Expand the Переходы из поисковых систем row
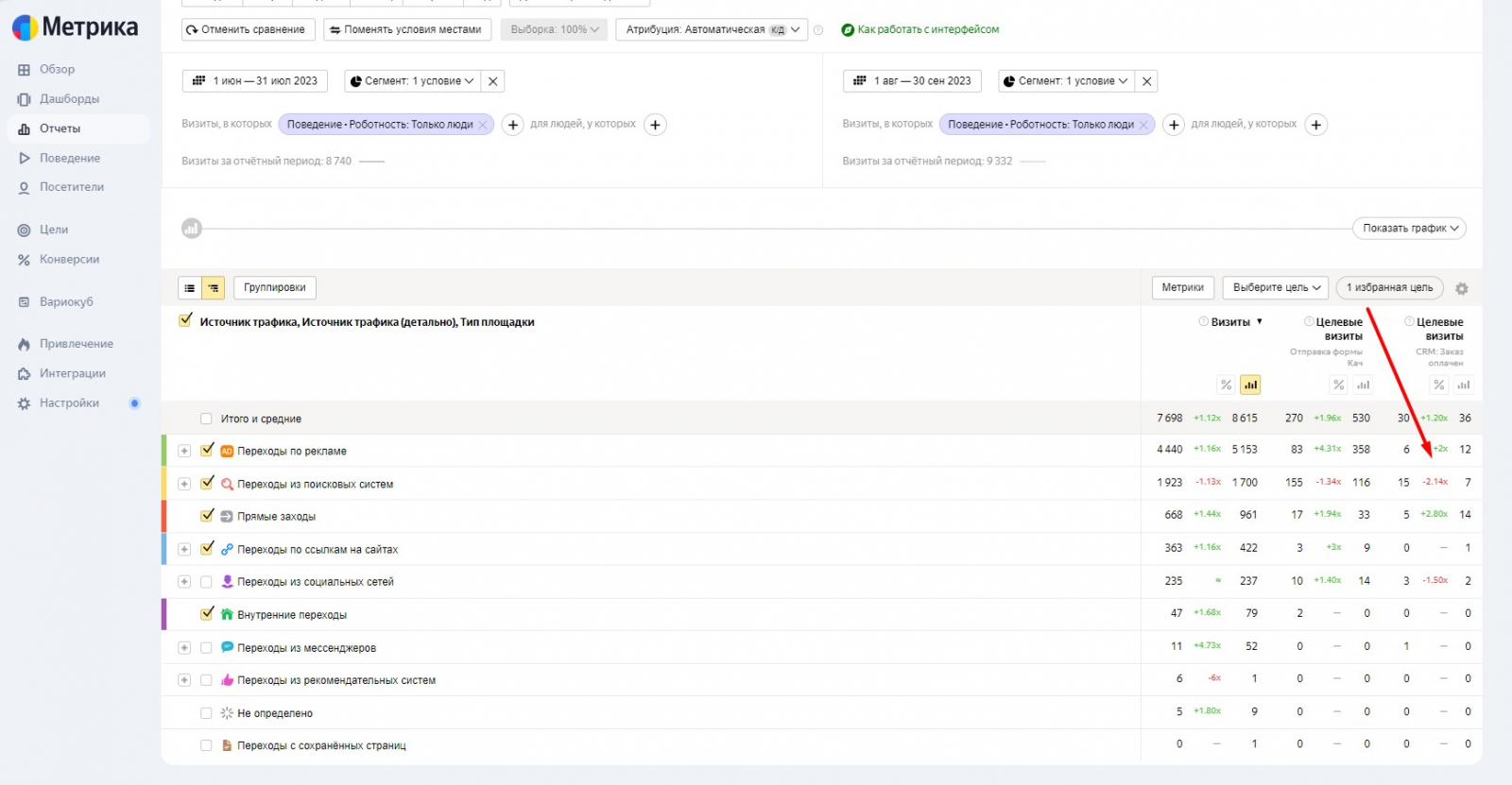Screen dimensions: 1512x785 (x=184, y=484)
